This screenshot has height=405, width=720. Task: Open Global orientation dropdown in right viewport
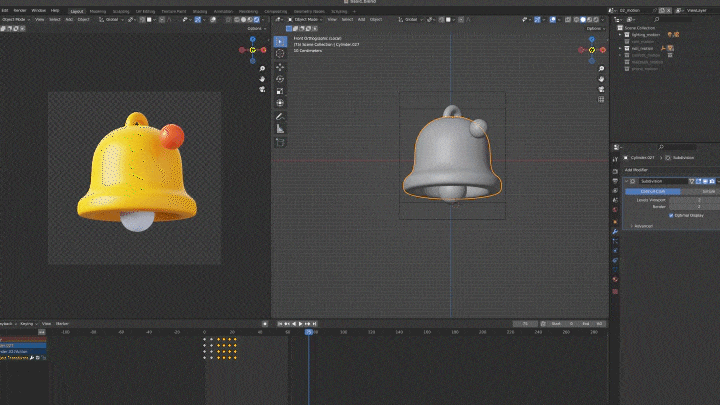[411, 20]
